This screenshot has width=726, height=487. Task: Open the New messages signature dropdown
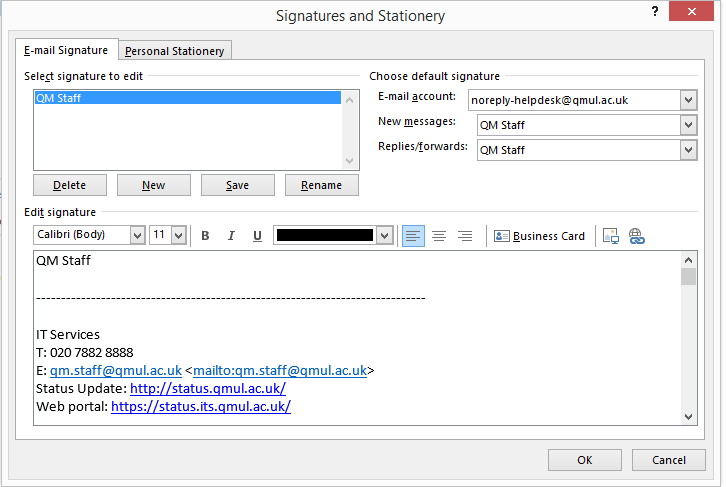[687, 125]
